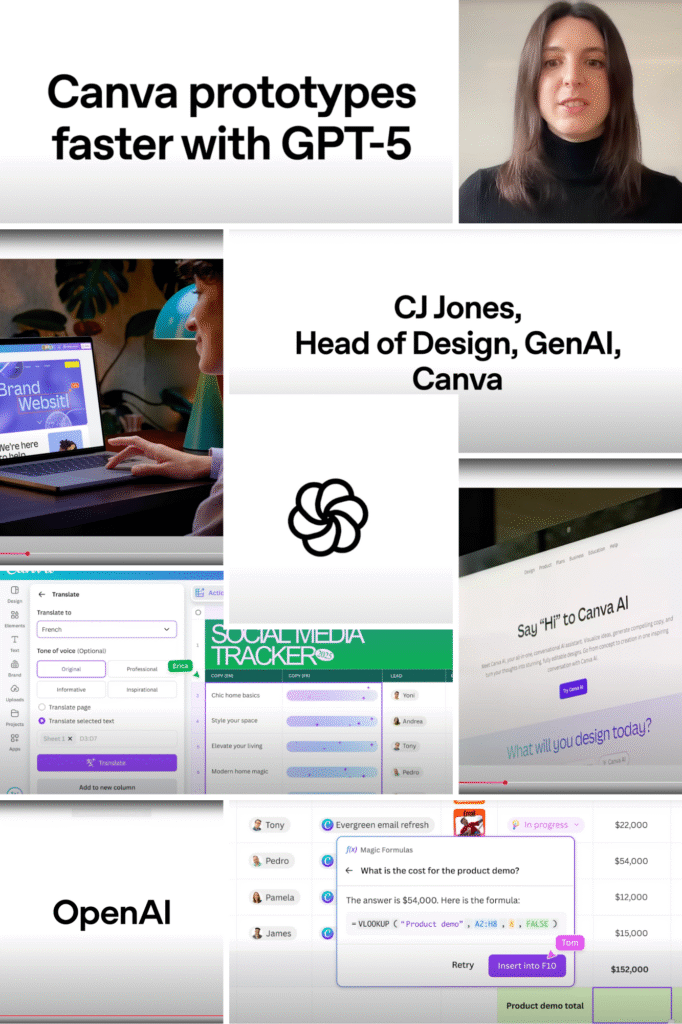The width and height of the screenshot is (682, 1024).
Task: Click the SOCIAL MEDIA TRACKER heading
Action: coord(286,645)
